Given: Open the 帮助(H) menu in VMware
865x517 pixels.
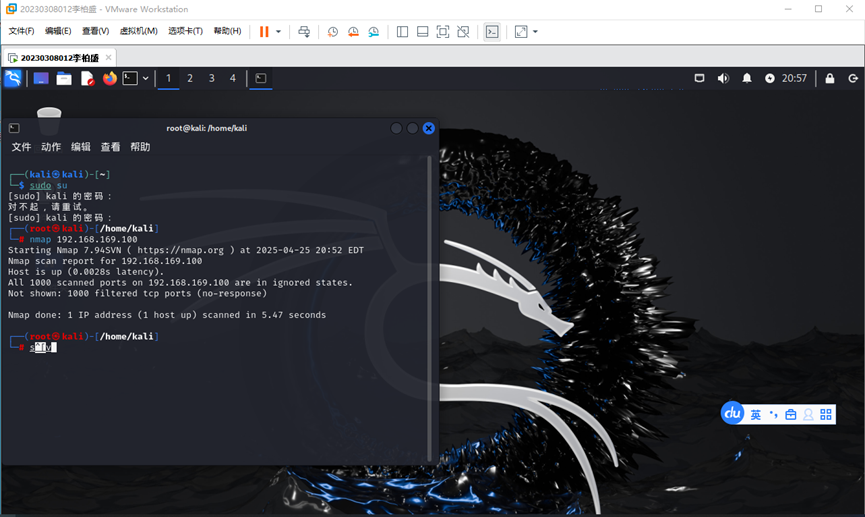Looking at the screenshot, I should [227, 31].
